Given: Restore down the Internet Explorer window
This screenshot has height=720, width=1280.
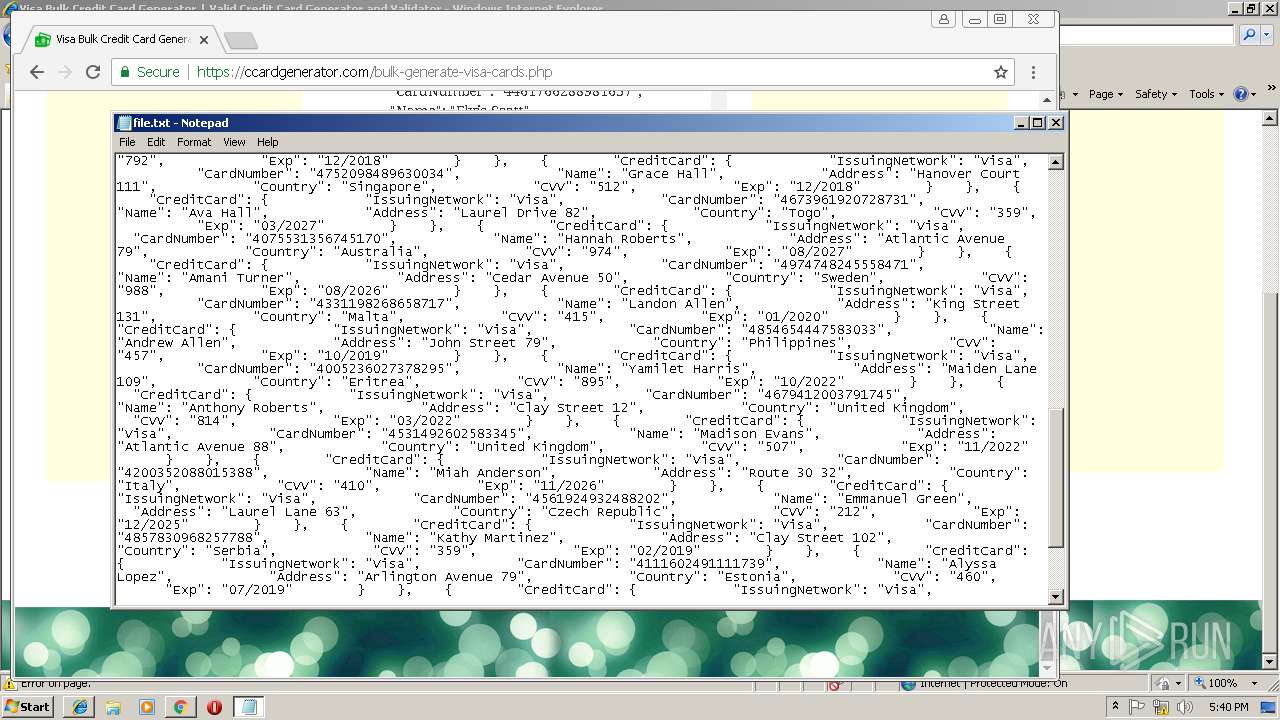Looking at the screenshot, I should coord(1251,8).
